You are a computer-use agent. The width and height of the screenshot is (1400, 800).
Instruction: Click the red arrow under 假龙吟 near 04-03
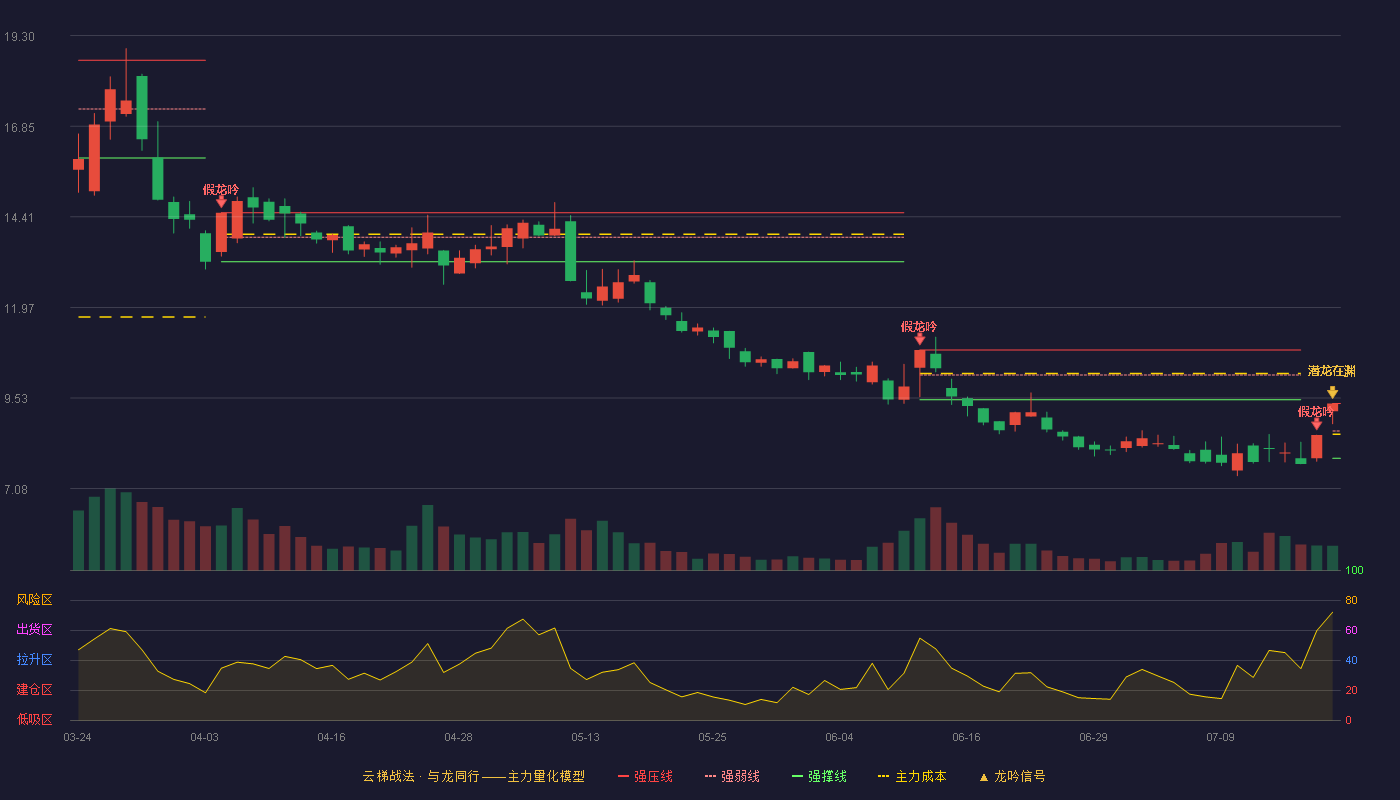(221, 202)
